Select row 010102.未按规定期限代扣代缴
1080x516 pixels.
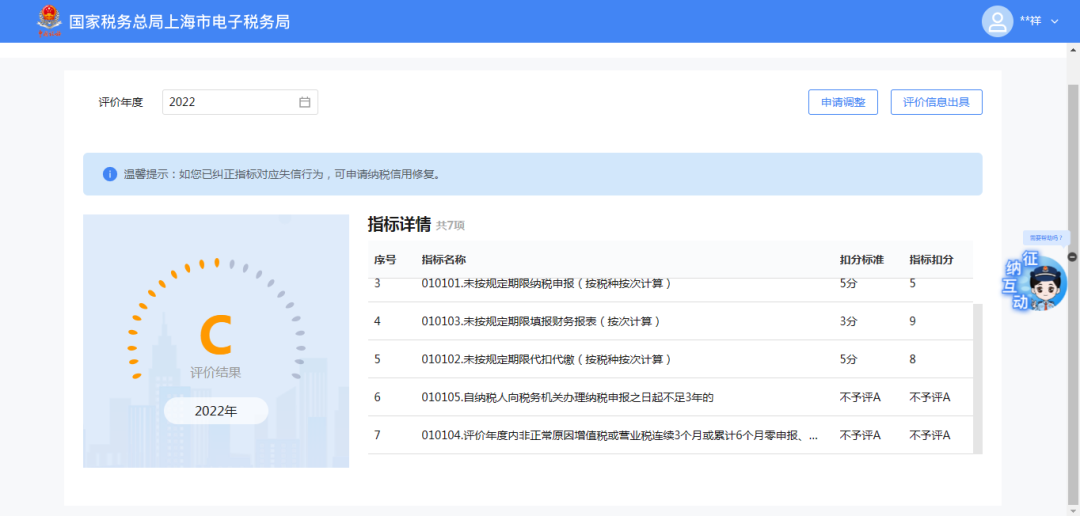(x=670, y=359)
